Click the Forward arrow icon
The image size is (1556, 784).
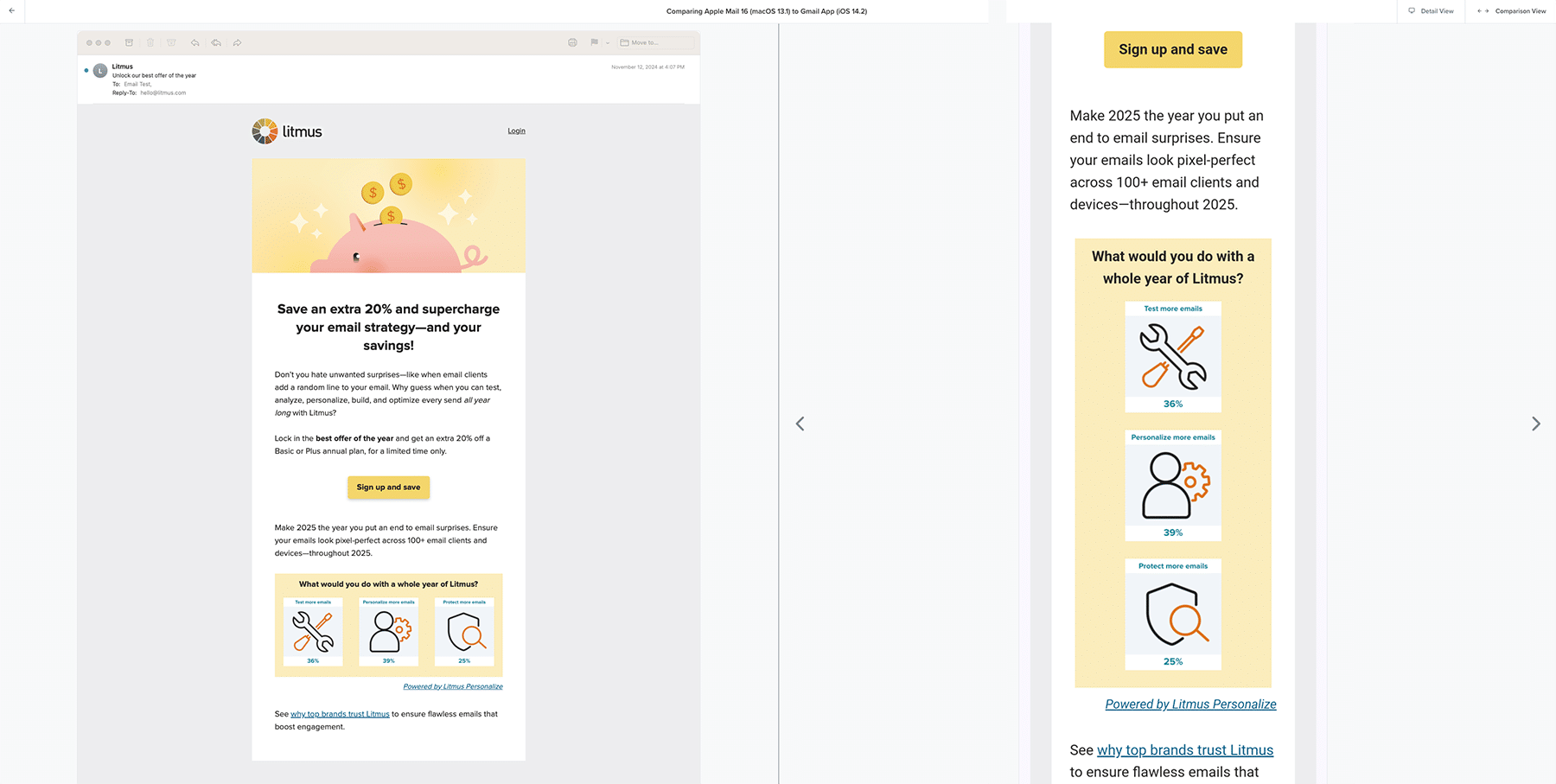tap(237, 42)
